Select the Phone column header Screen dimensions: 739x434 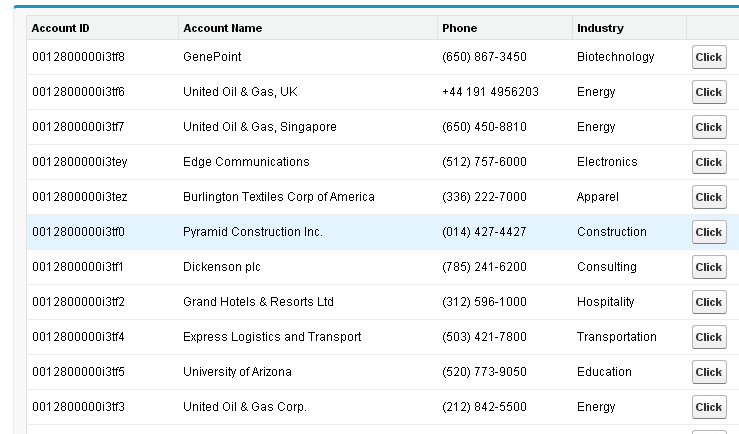tap(459, 28)
